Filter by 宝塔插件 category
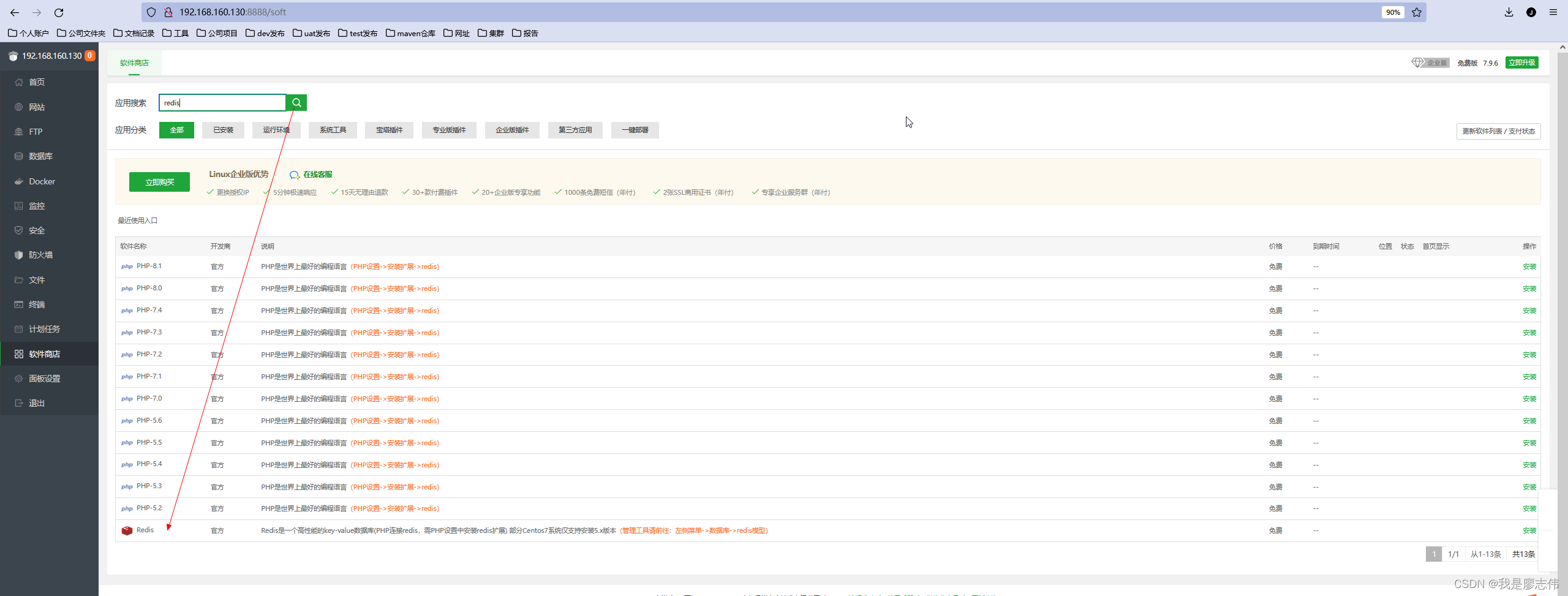1568x596 pixels. coord(389,130)
